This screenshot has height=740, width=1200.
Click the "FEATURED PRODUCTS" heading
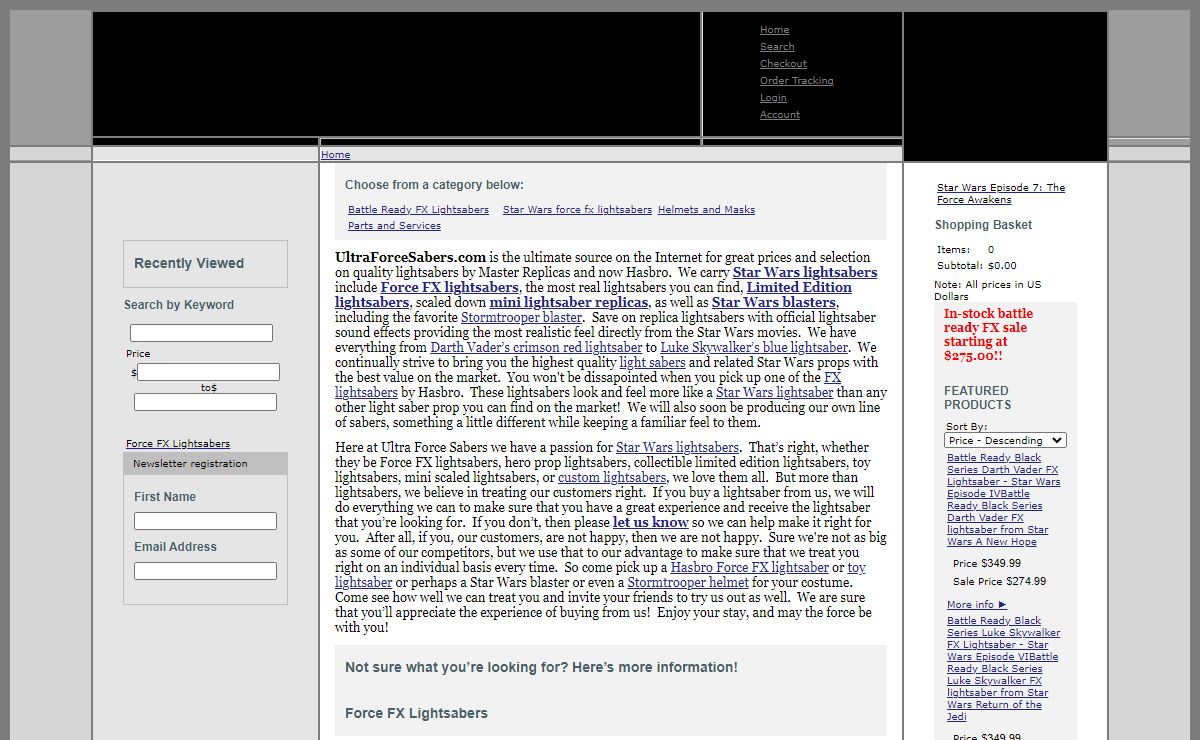pyautogui.click(x=978, y=398)
